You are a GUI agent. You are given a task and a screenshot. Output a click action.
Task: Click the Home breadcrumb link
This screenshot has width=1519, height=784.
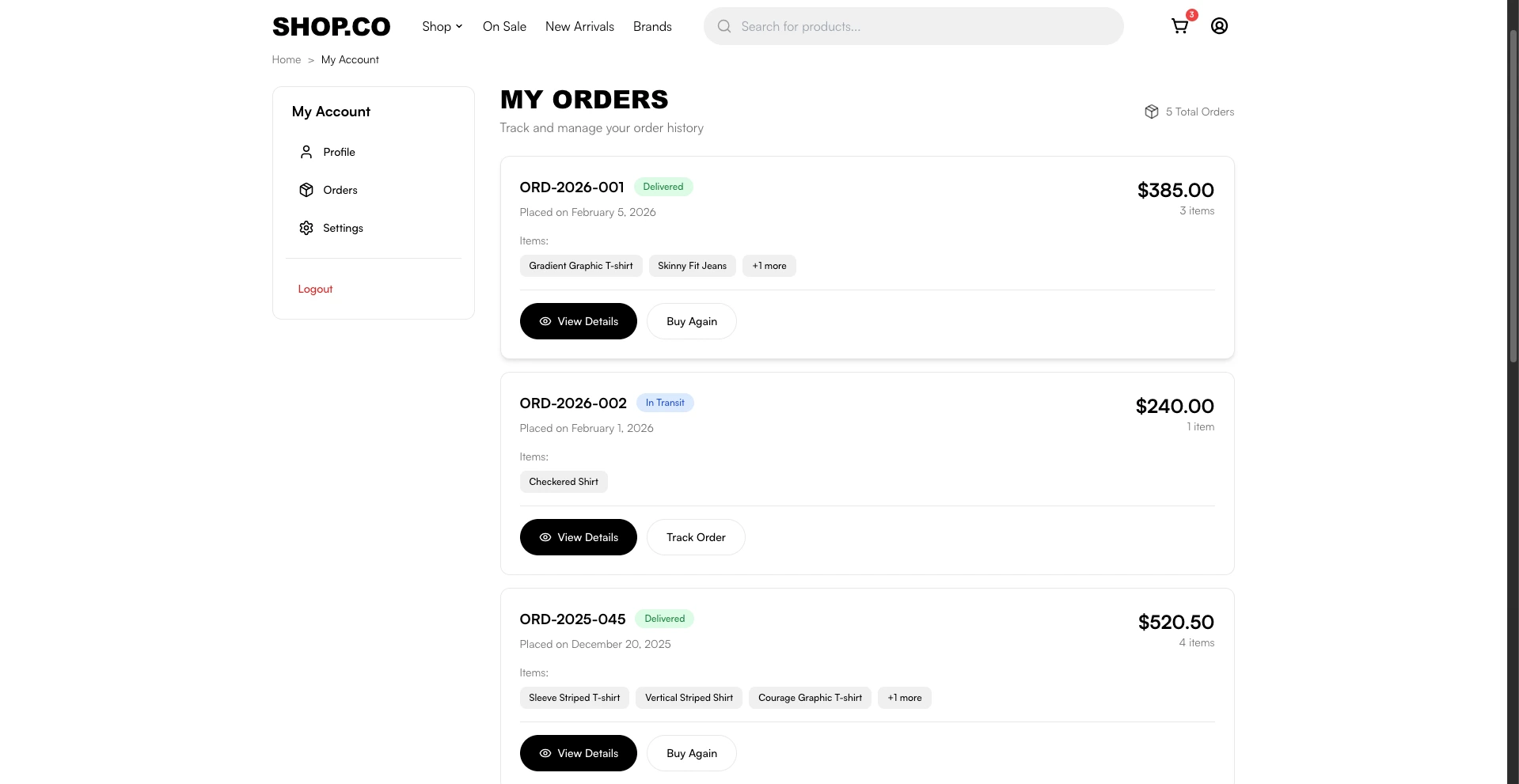point(286,59)
